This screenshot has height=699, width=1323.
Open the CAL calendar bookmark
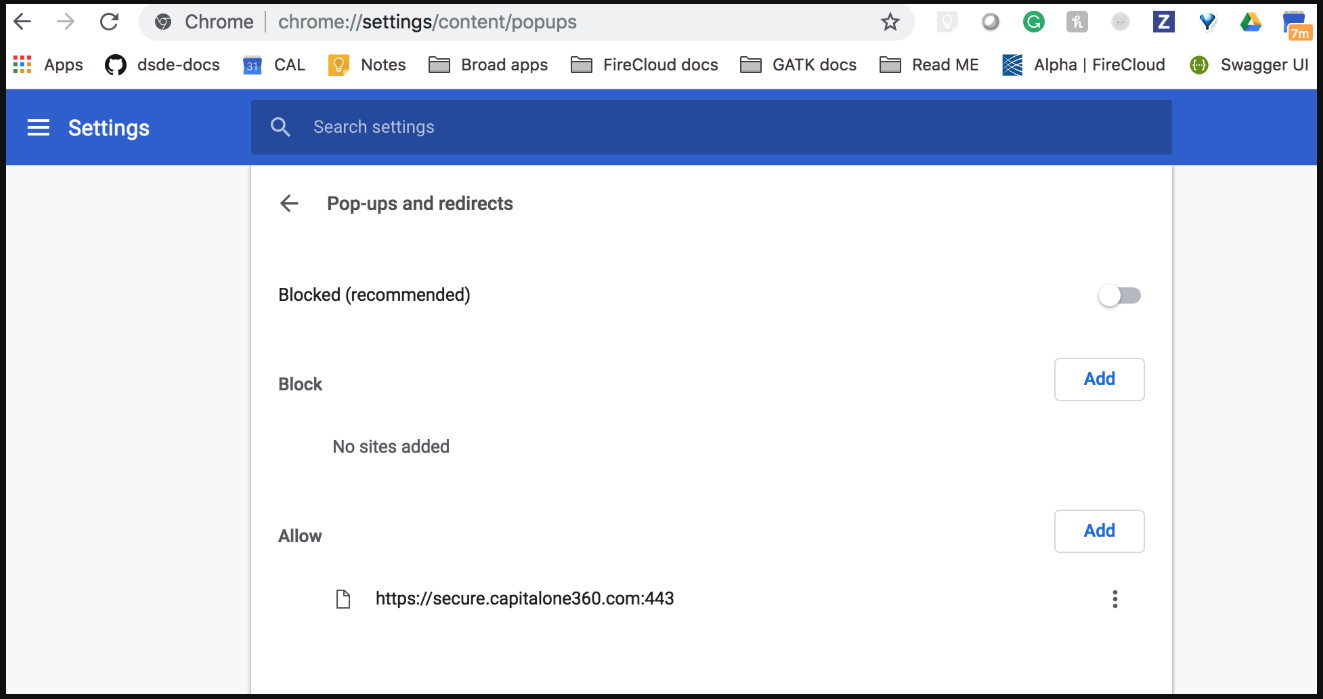274,65
